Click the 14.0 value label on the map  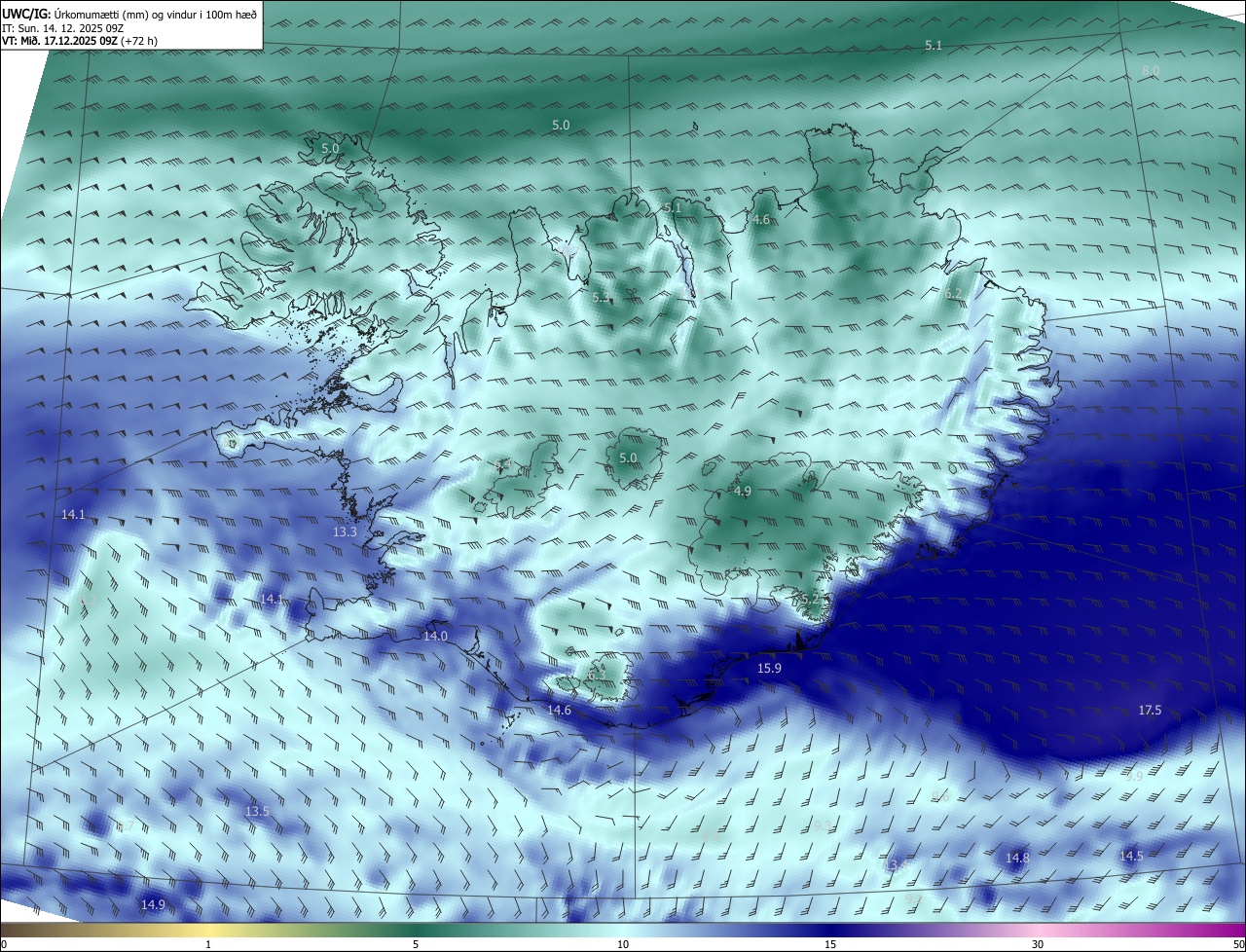coord(435,636)
